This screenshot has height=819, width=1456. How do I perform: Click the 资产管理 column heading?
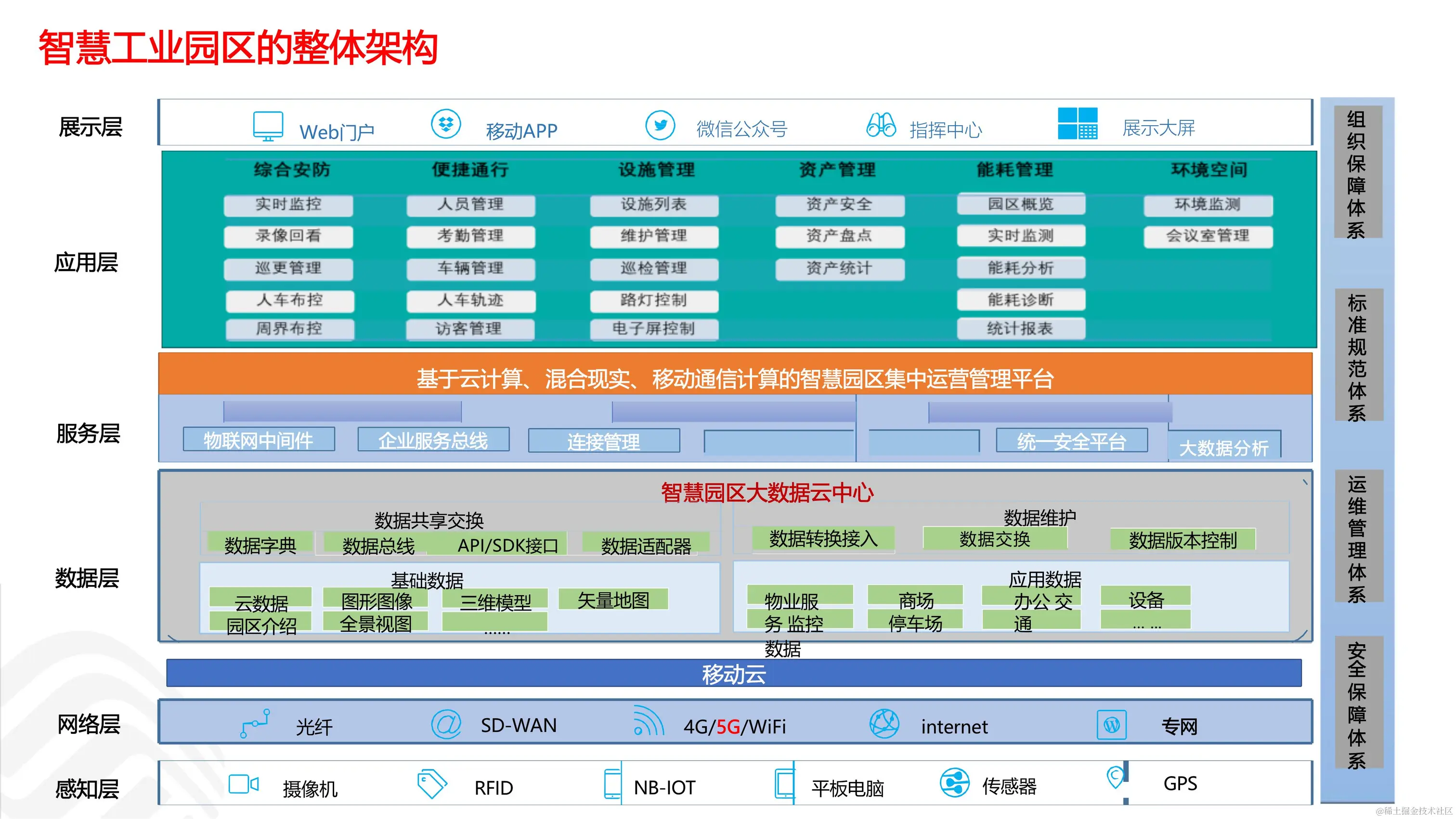click(837, 169)
